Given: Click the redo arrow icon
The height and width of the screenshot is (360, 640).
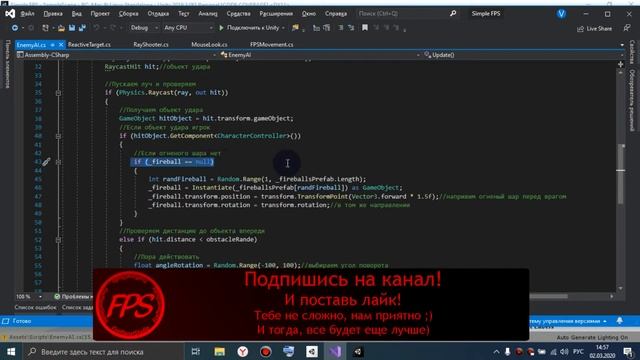Looking at the screenshot, I should click(113, 28).
